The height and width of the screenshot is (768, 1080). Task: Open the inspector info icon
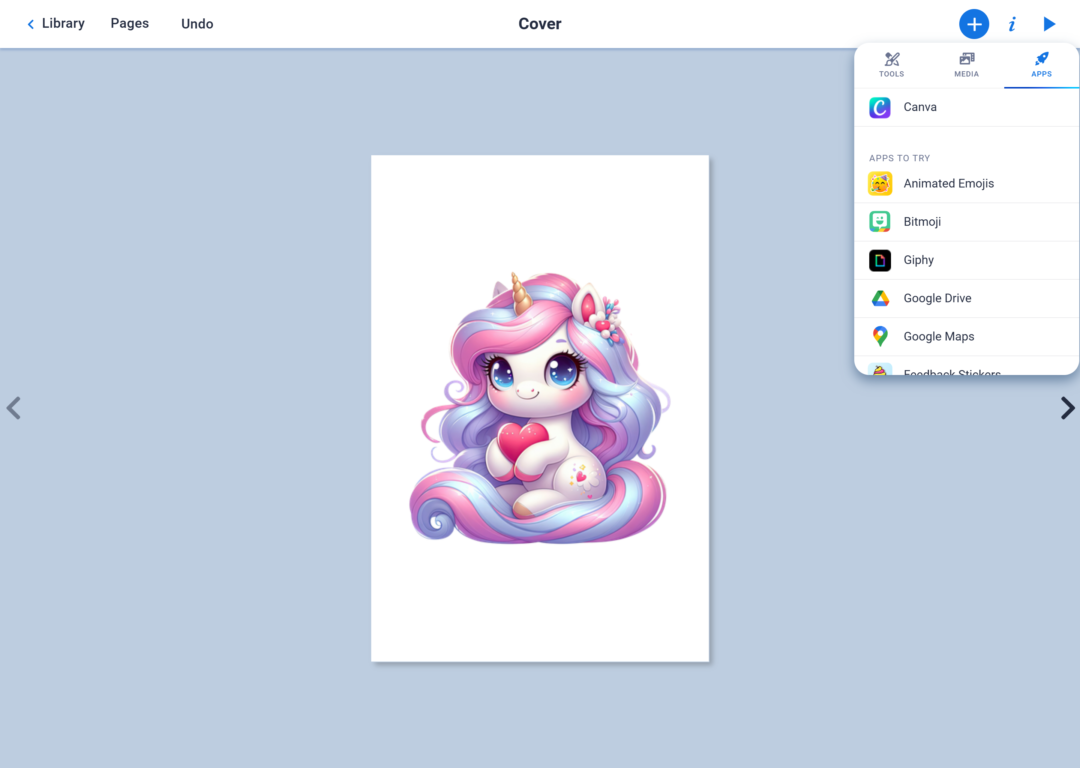tap(1012, 24)
